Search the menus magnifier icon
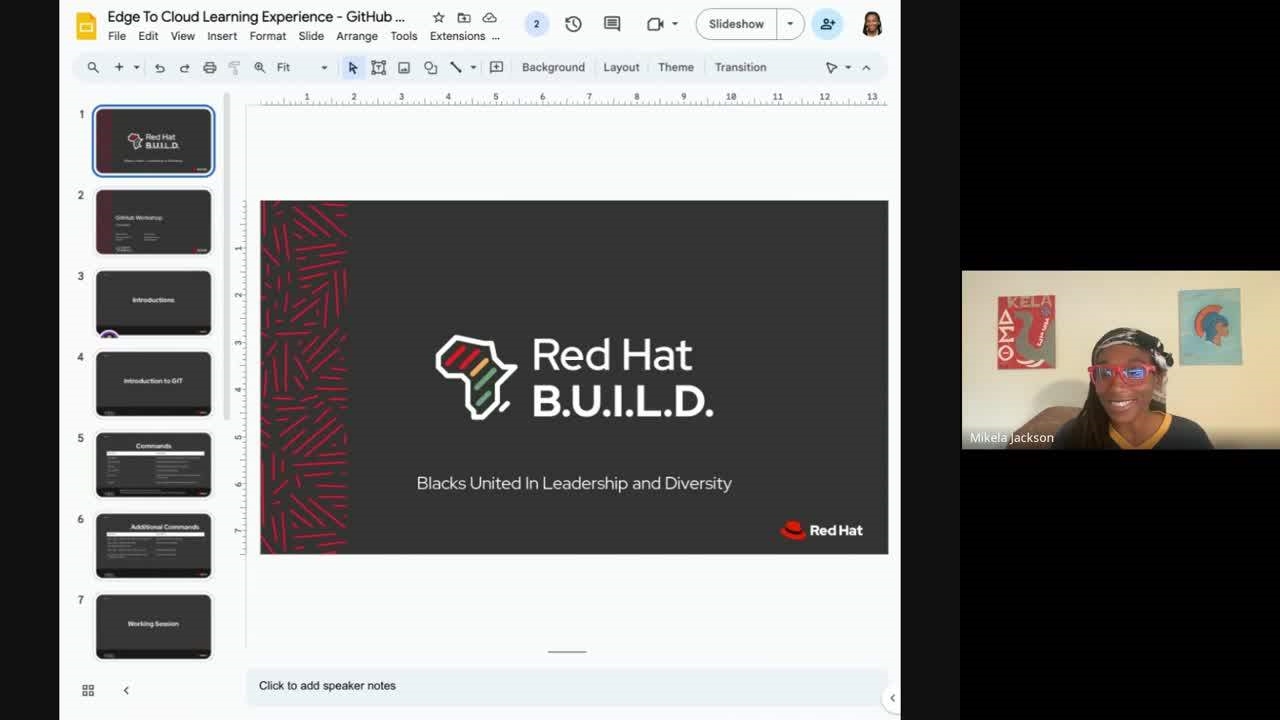1280x720 pixels. 93,67
